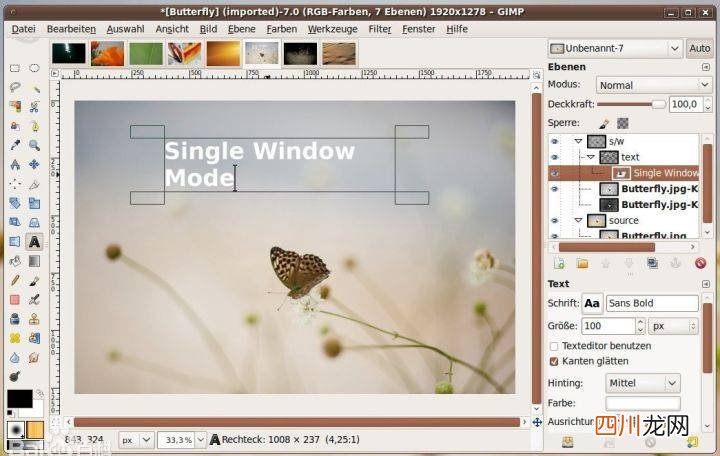
Task: Collapse the s/w layer group
Action: tap(579, 142)
